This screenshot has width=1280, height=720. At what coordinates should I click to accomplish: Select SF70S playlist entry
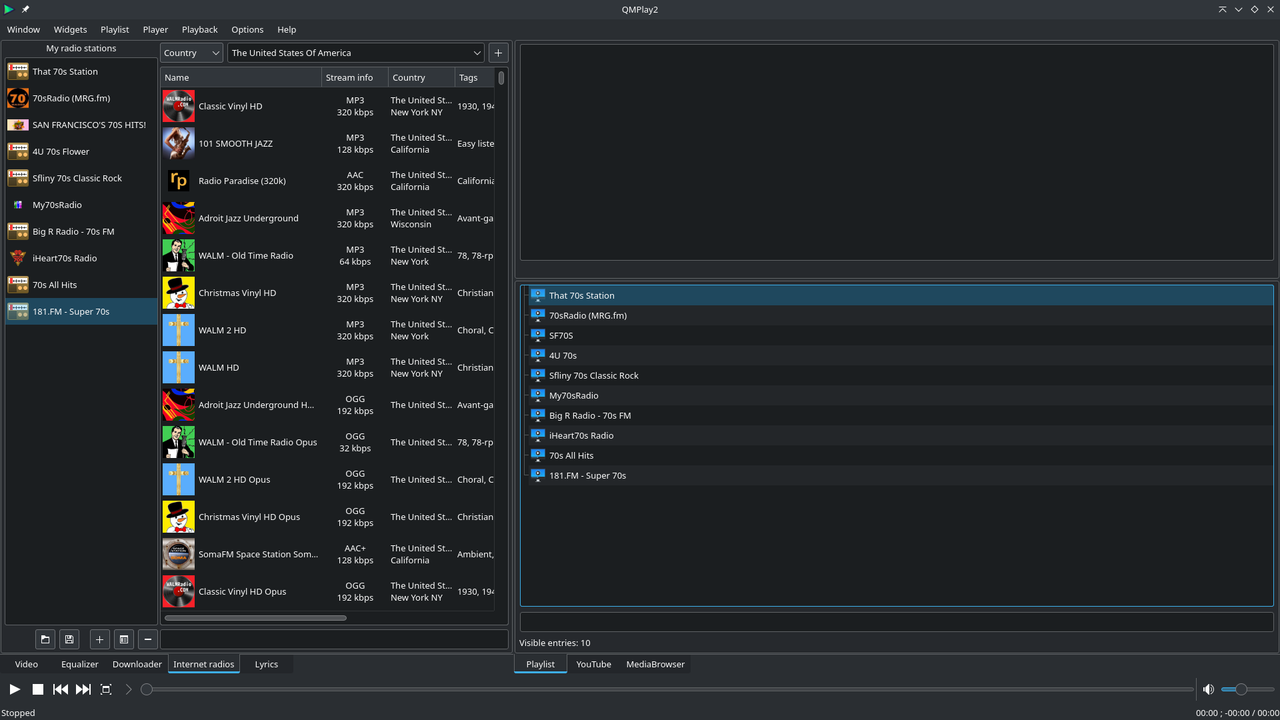point(897,335)
